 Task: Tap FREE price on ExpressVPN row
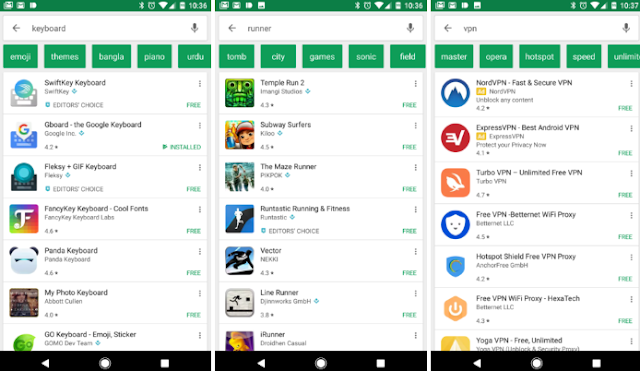point(625,153)
